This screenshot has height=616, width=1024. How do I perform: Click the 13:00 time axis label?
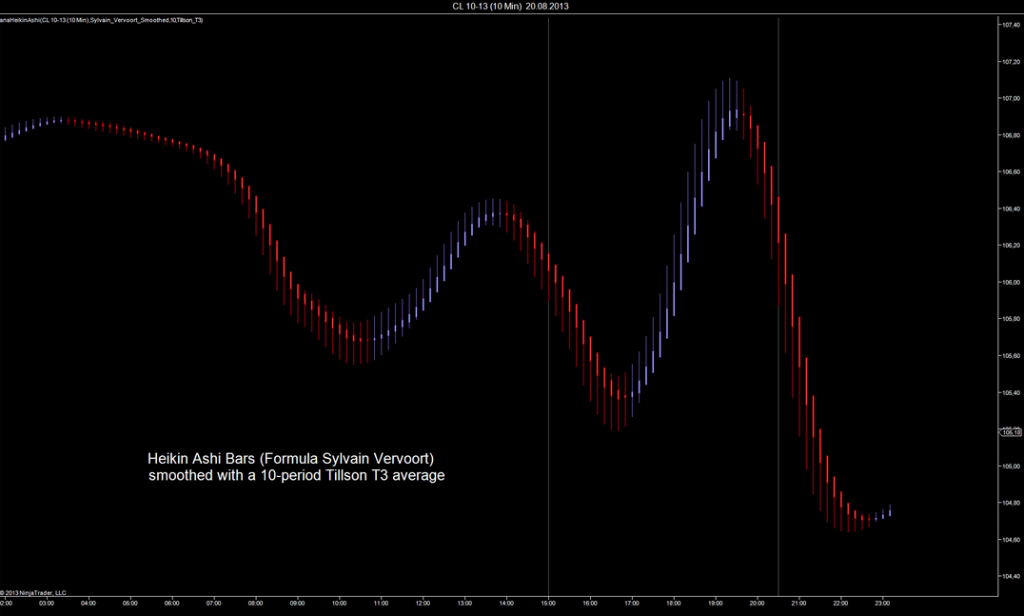(x=464, y=603)
